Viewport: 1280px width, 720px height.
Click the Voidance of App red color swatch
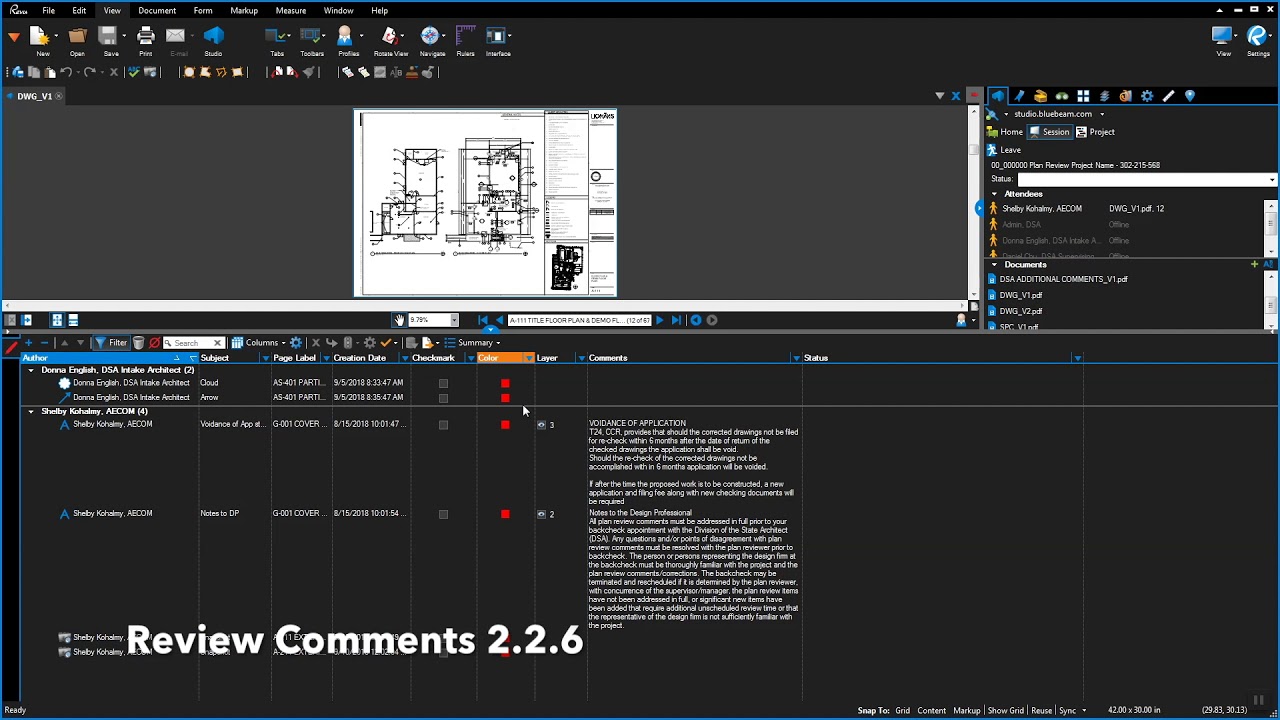point(505,425)
